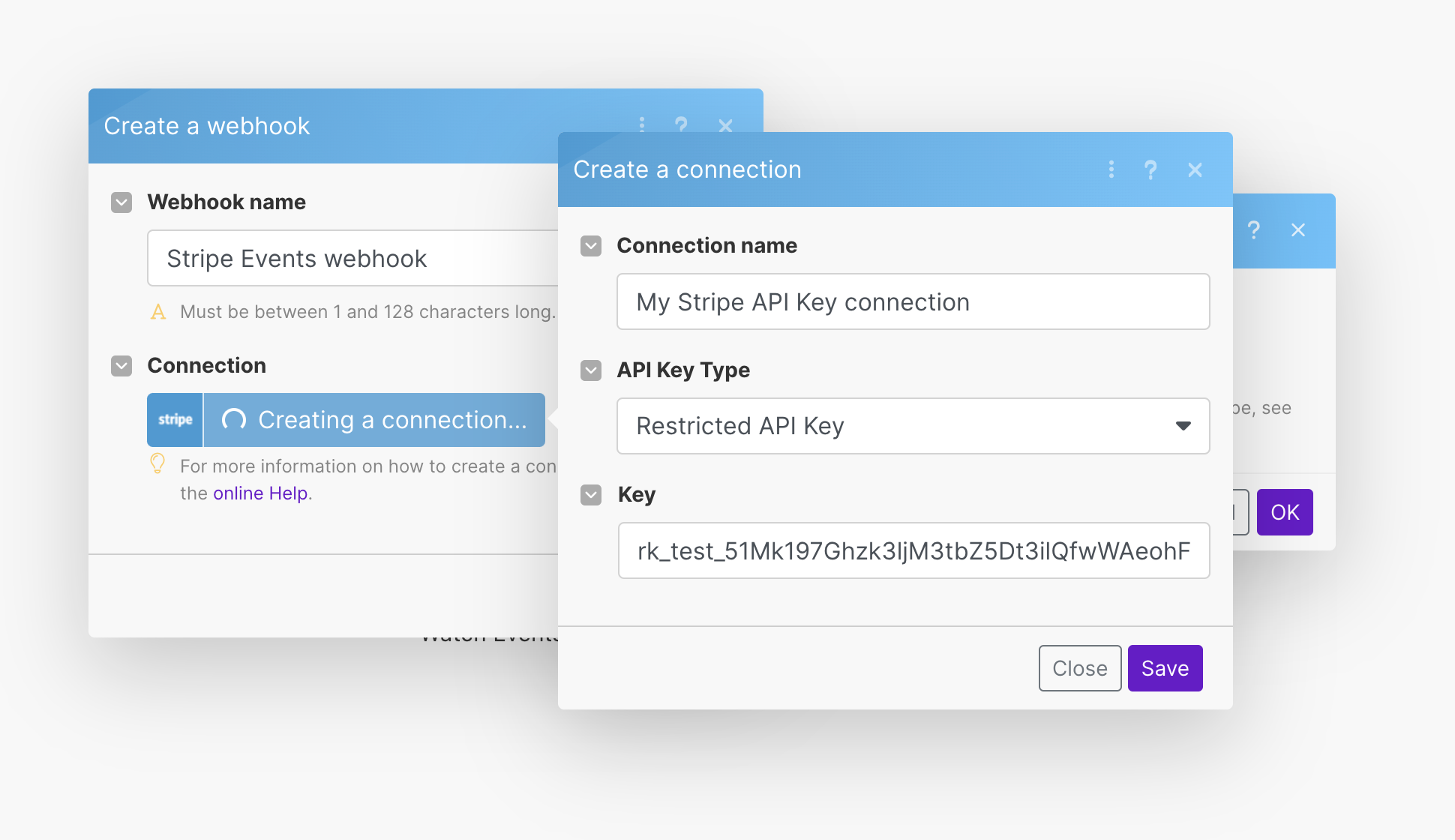This screenshot has width=1455, height=840.
Task: Open the online Help link
Action: pyautogui.click(x=260, y=493)
